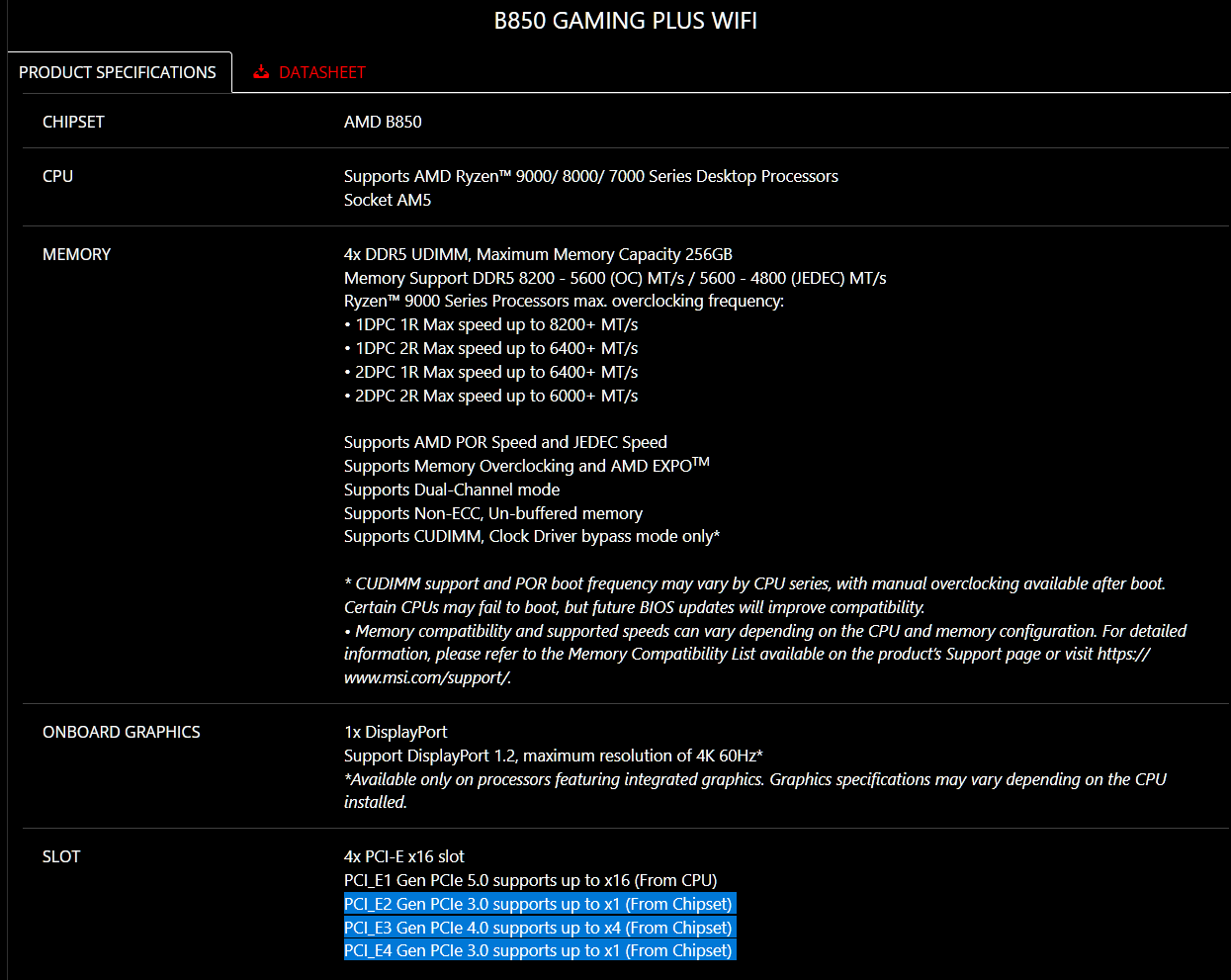Click the ONBOARD GRAPHICS row label
Image resolution: width=1231 pixels, height=980 pixels.
coord(122,732)
